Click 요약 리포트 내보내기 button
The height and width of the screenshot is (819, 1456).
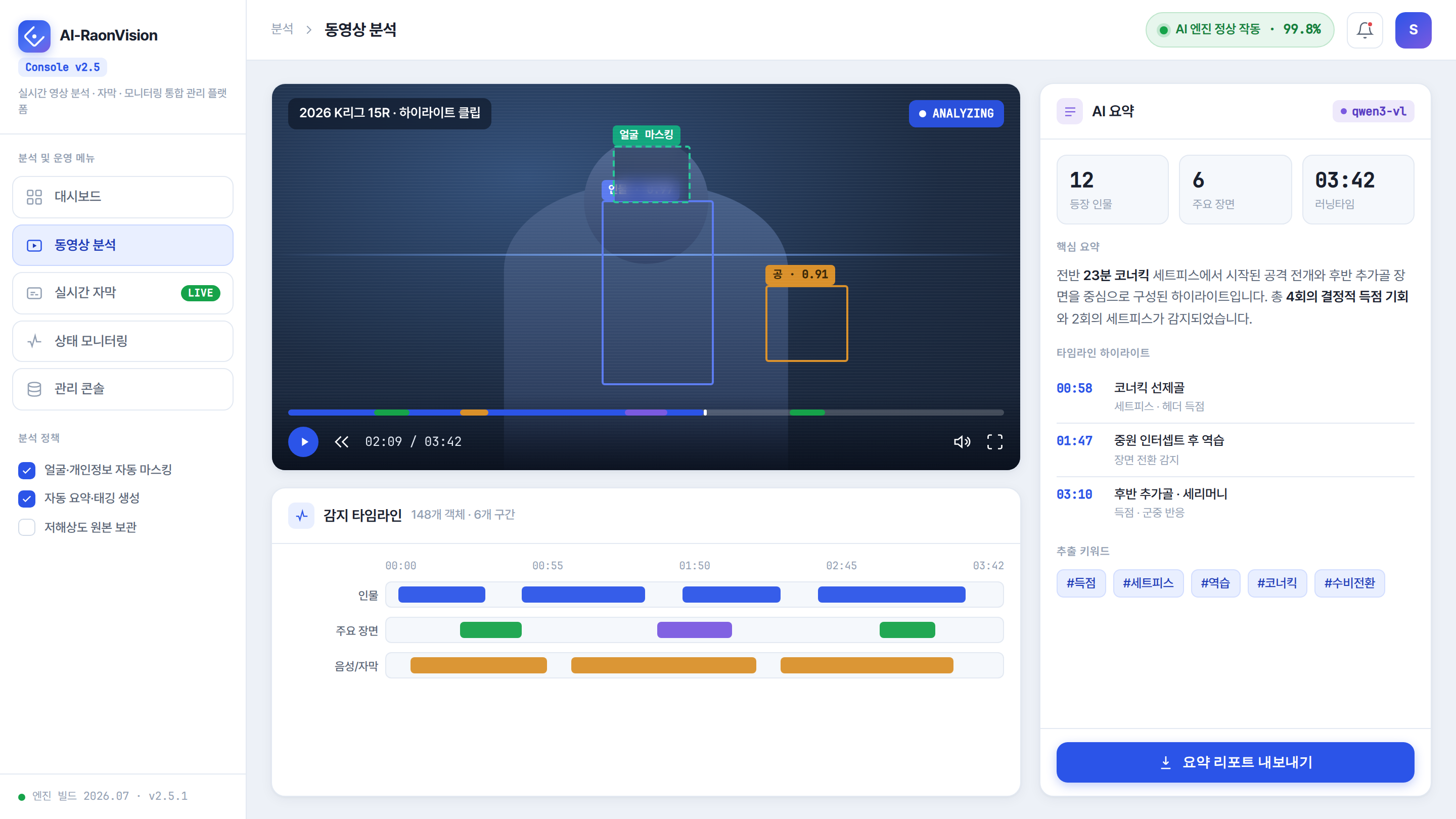click(x=1235, y=762)
